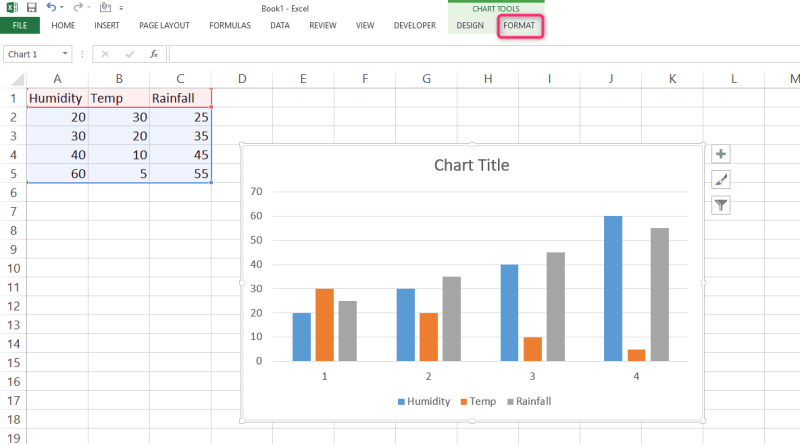Select the Humidity header cell
Image resolution: width=800 pixels, height=444 pixels.
tap(57, 98)
